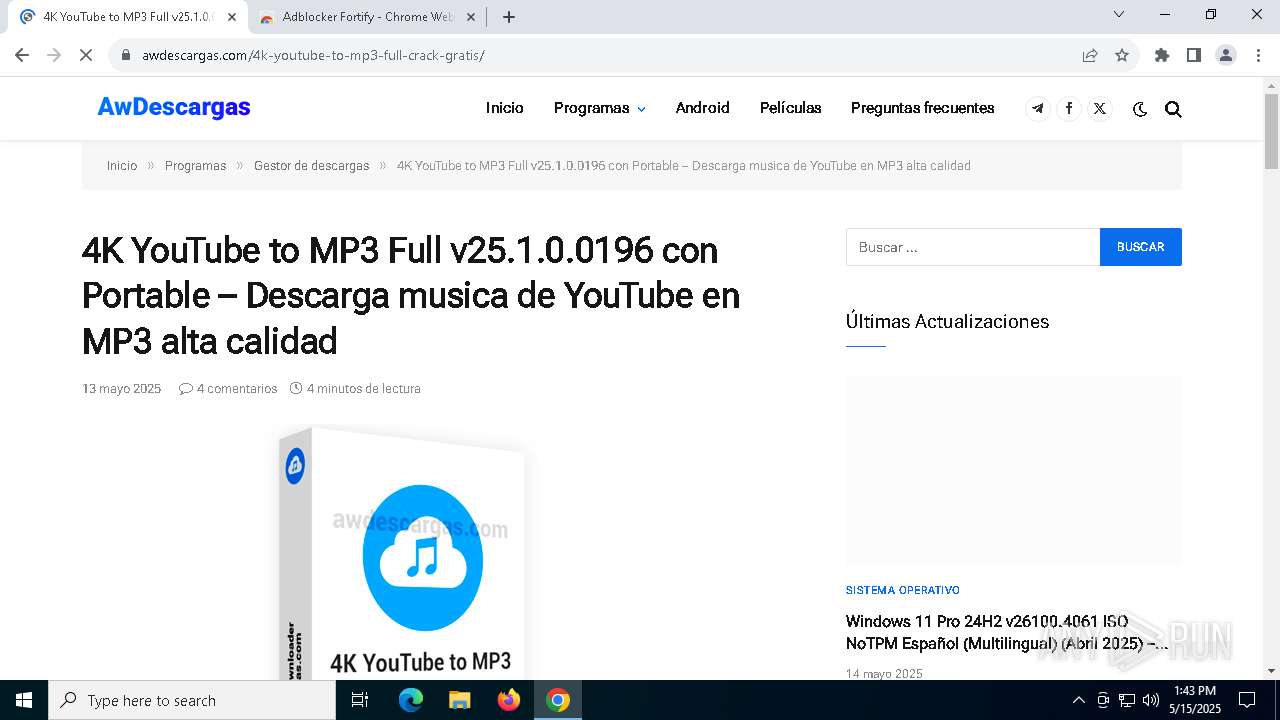Image resolution: width=1280 pixels, height=720 pixels.
Task: Stop loading the page with X button
Action: click(x=86, y=55)
